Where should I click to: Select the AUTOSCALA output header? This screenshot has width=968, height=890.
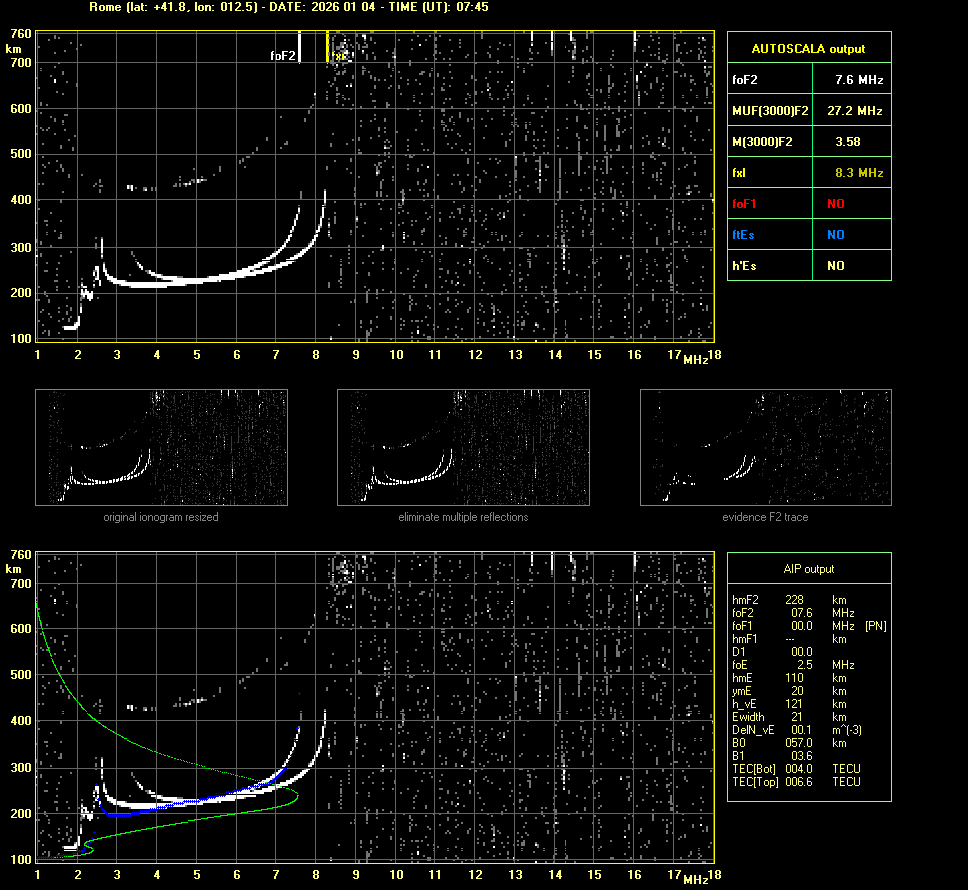[x=808, y=48]
